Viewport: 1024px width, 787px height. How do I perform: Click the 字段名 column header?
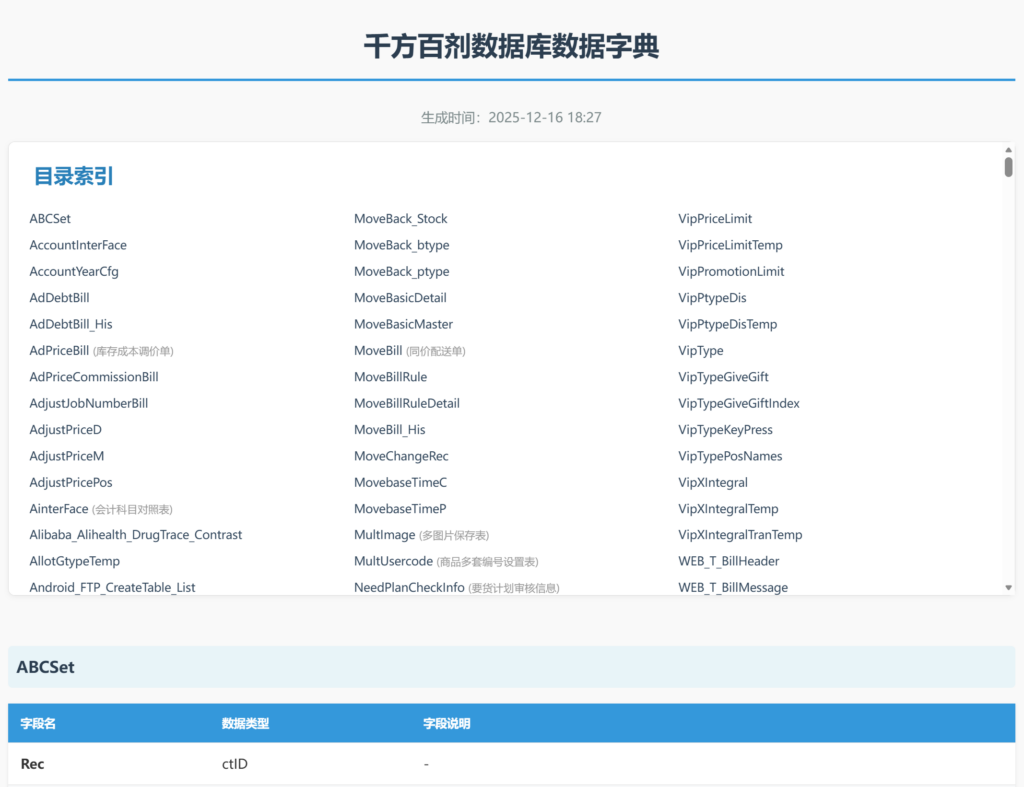tap(38, 724)
